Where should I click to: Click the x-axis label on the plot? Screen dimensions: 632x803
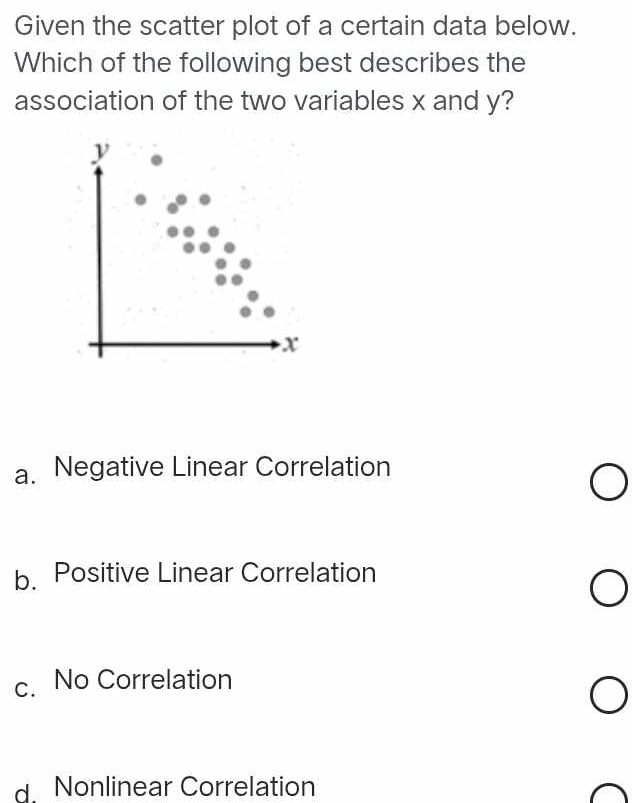[x=288, y=344]
